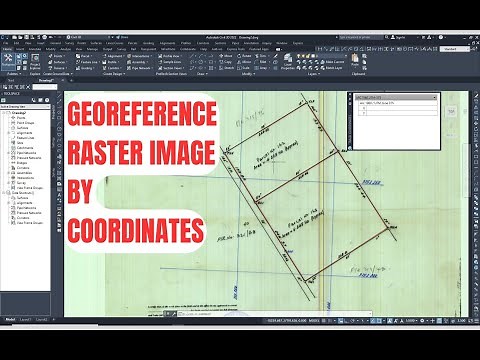Open the Feature Line ribbon dropdown
Screen dimensions: 480x360
coord(87,62)
